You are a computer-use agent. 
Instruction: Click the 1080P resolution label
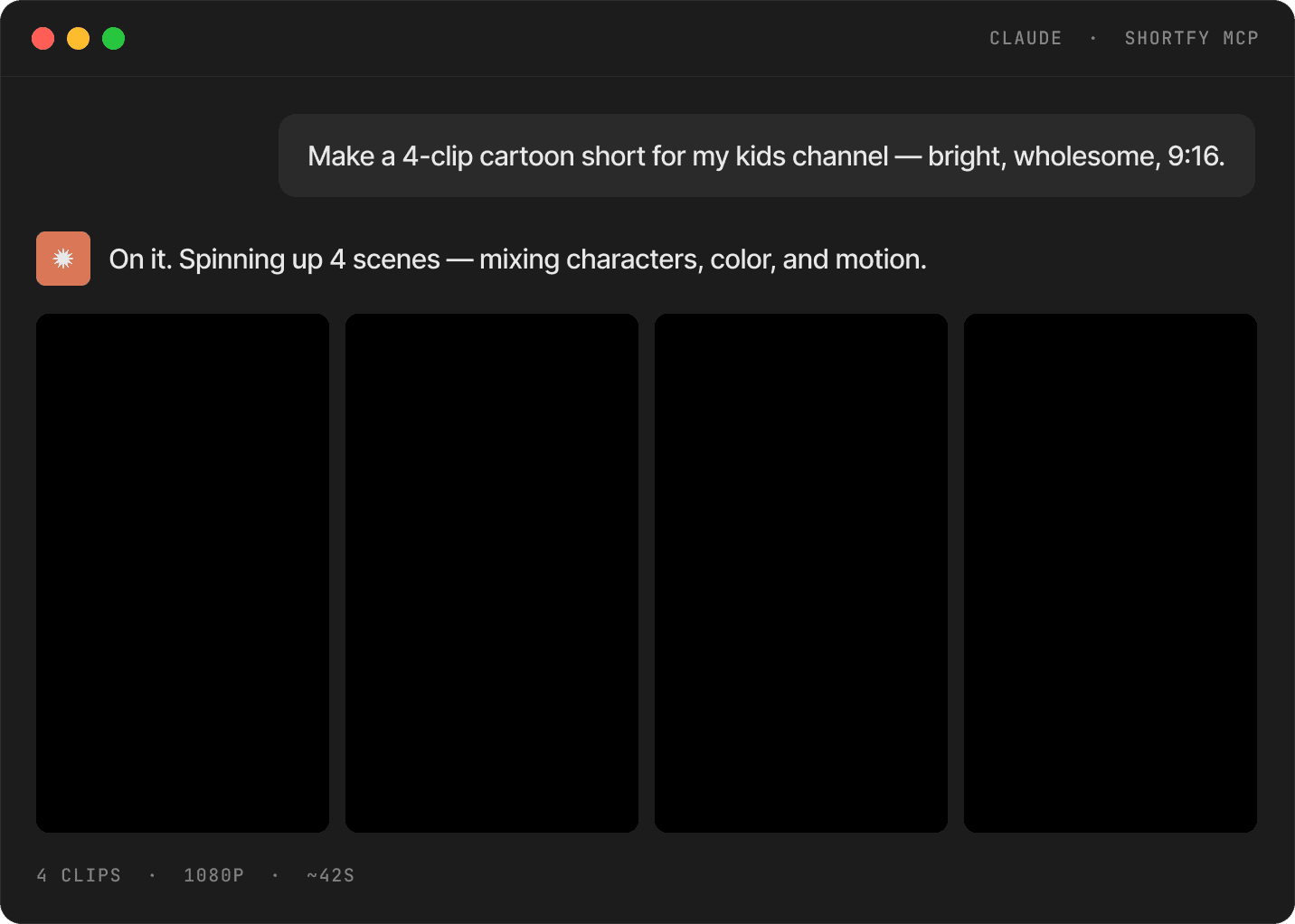click(x=213, y=875)
